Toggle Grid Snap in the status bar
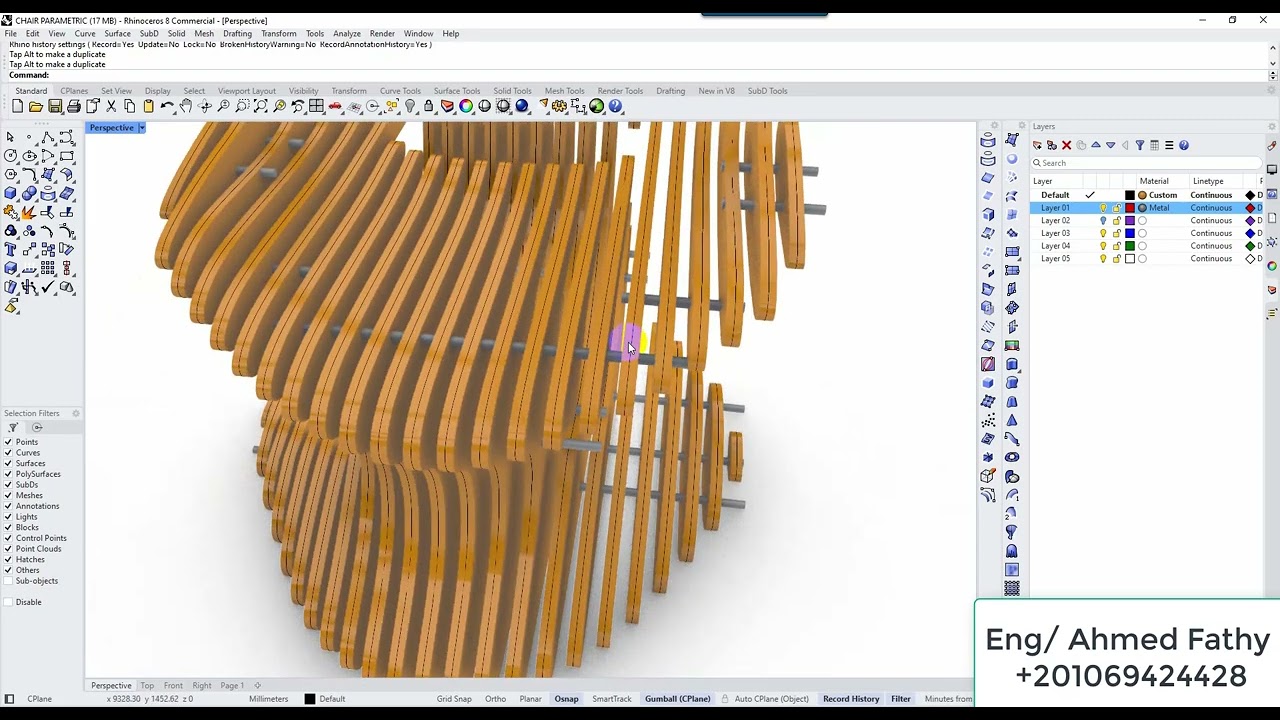Viewport: 1280px width, 720px height. 454,699
